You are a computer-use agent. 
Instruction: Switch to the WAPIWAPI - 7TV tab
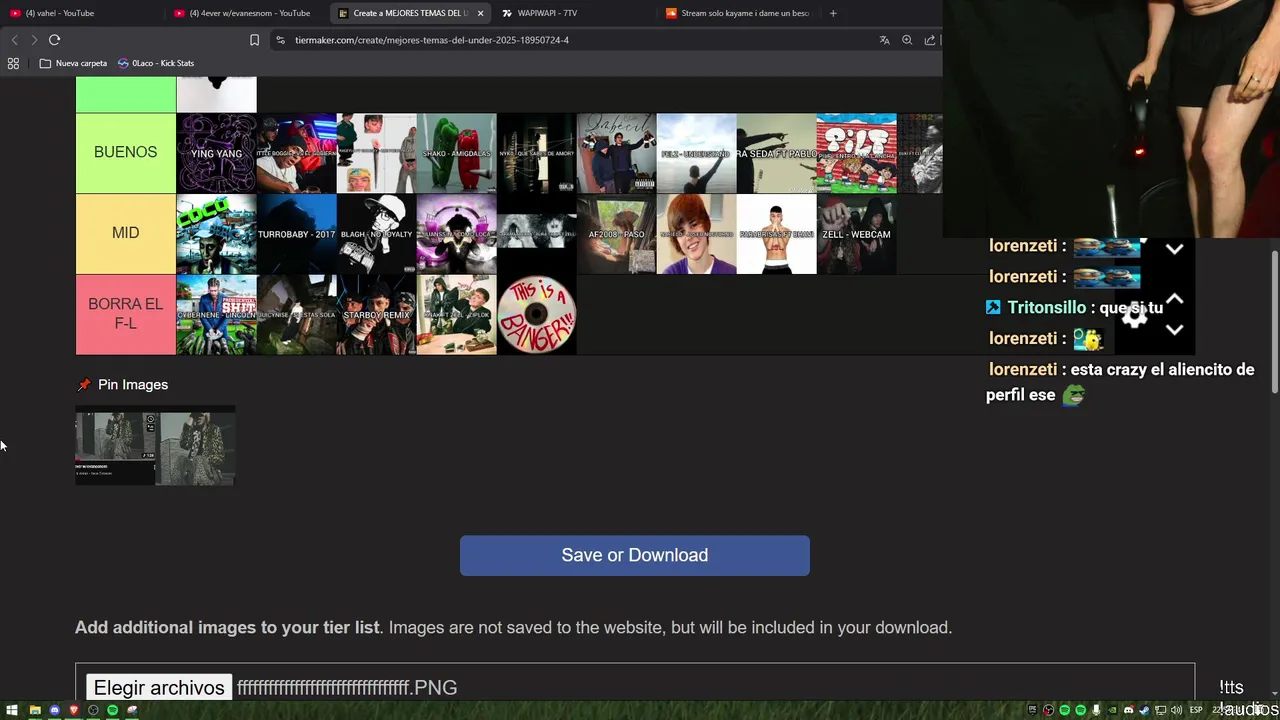(573, 13)
